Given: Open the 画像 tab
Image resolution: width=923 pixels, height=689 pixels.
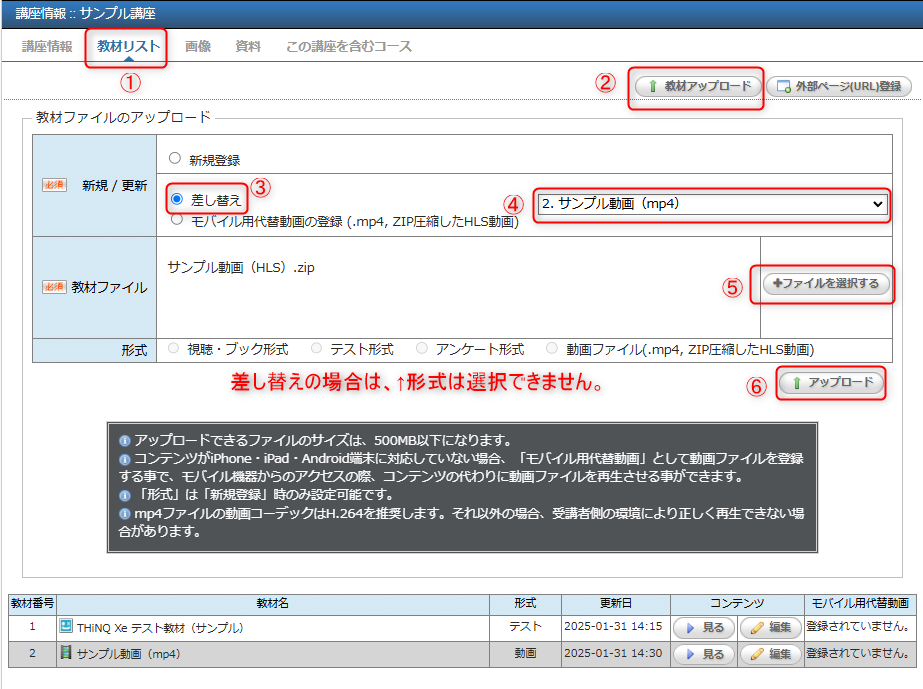Looking at the screenshot, I should pos(198,47).
